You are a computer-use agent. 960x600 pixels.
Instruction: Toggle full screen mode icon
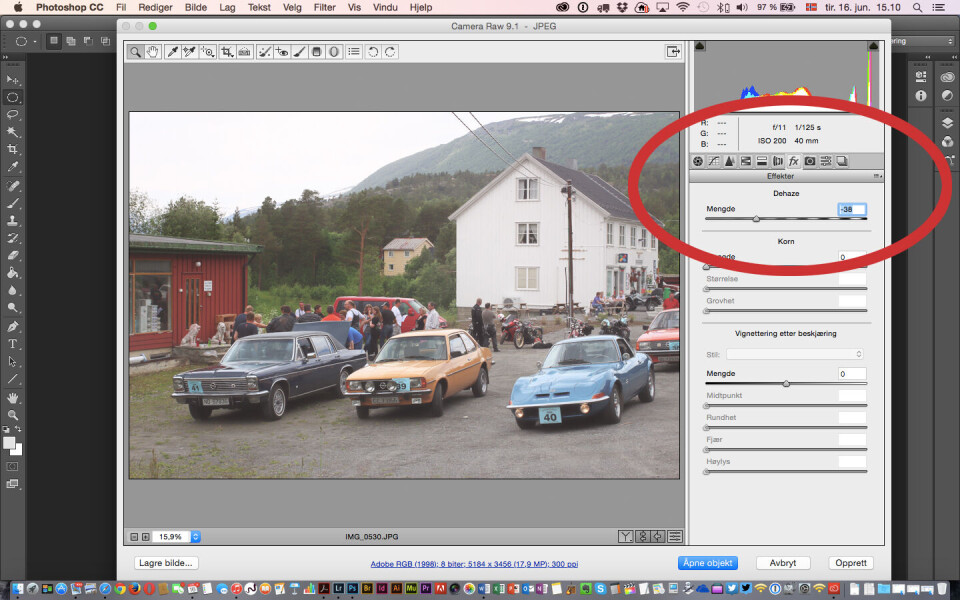pyautogui.click(x=673, y=52)
